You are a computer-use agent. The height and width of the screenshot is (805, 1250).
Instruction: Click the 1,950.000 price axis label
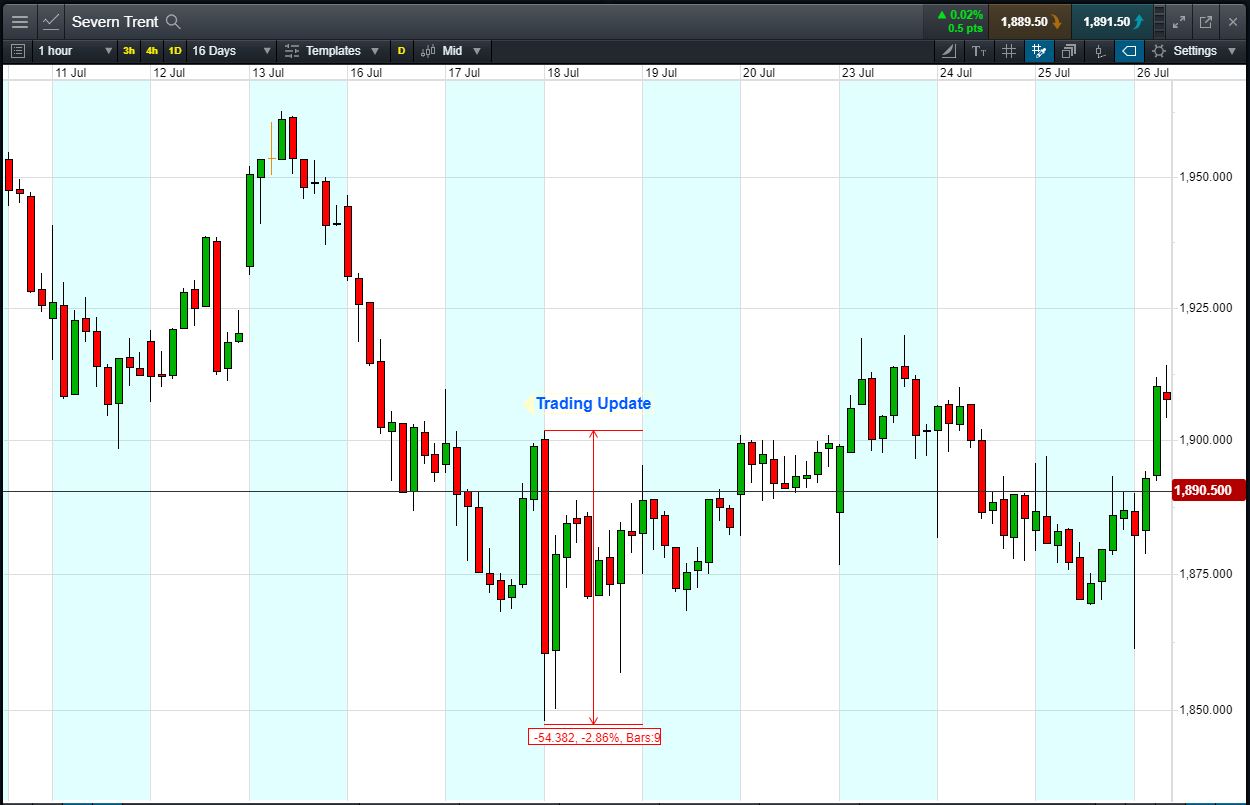1206,177
